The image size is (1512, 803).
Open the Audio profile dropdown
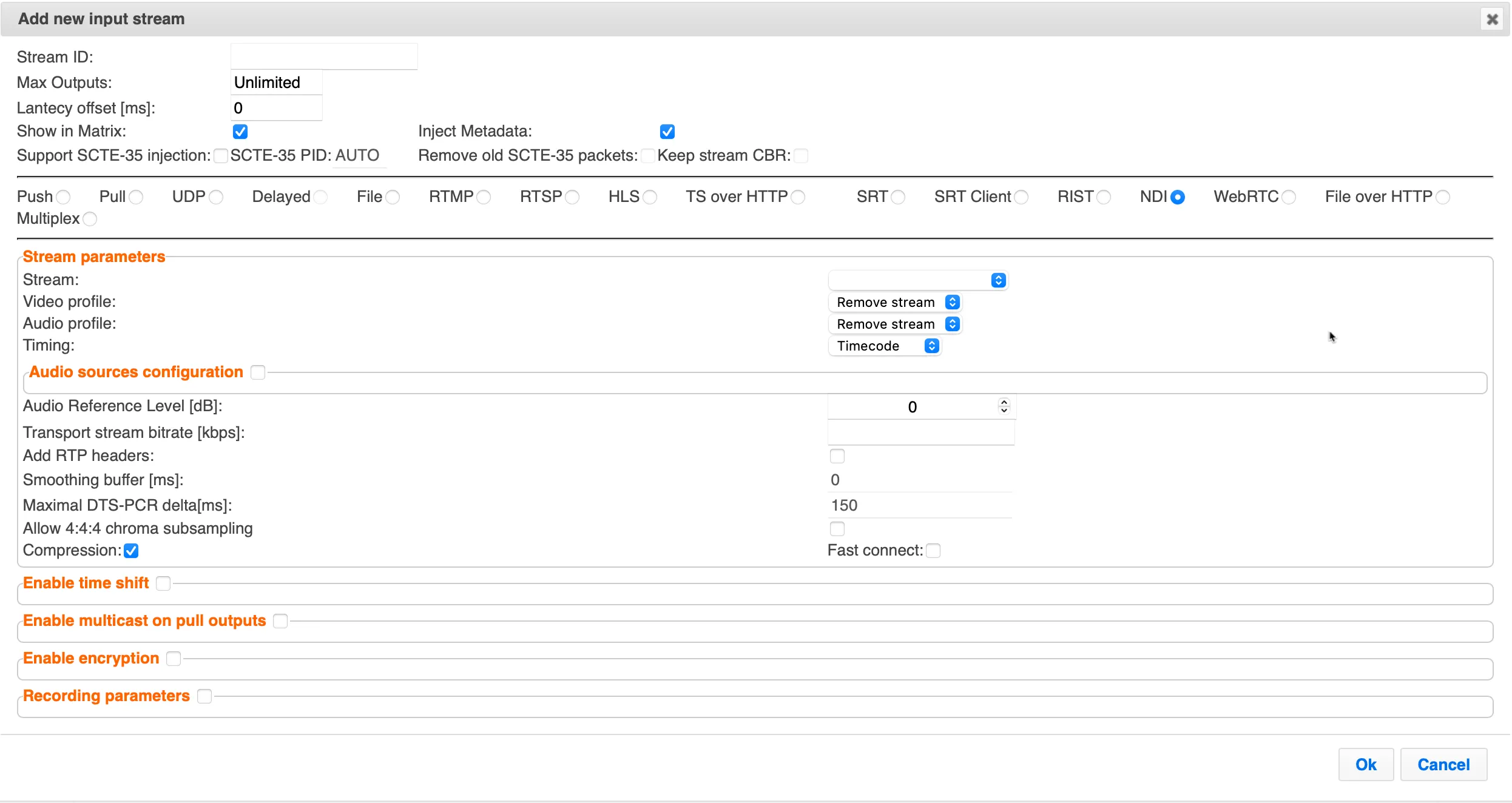[x=896, y=324]
